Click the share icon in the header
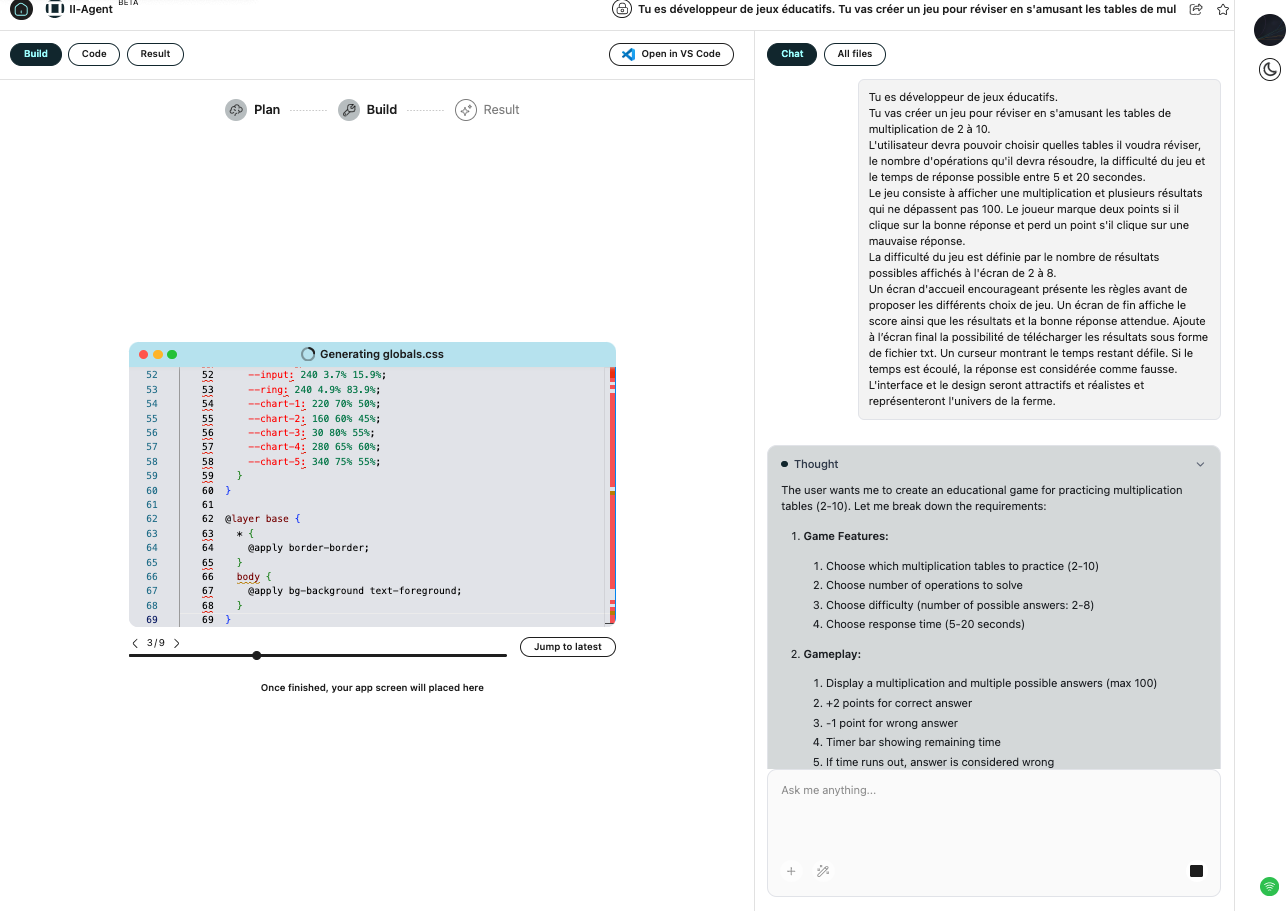This screenshot has height=911, width=1288. (1196, 10)
